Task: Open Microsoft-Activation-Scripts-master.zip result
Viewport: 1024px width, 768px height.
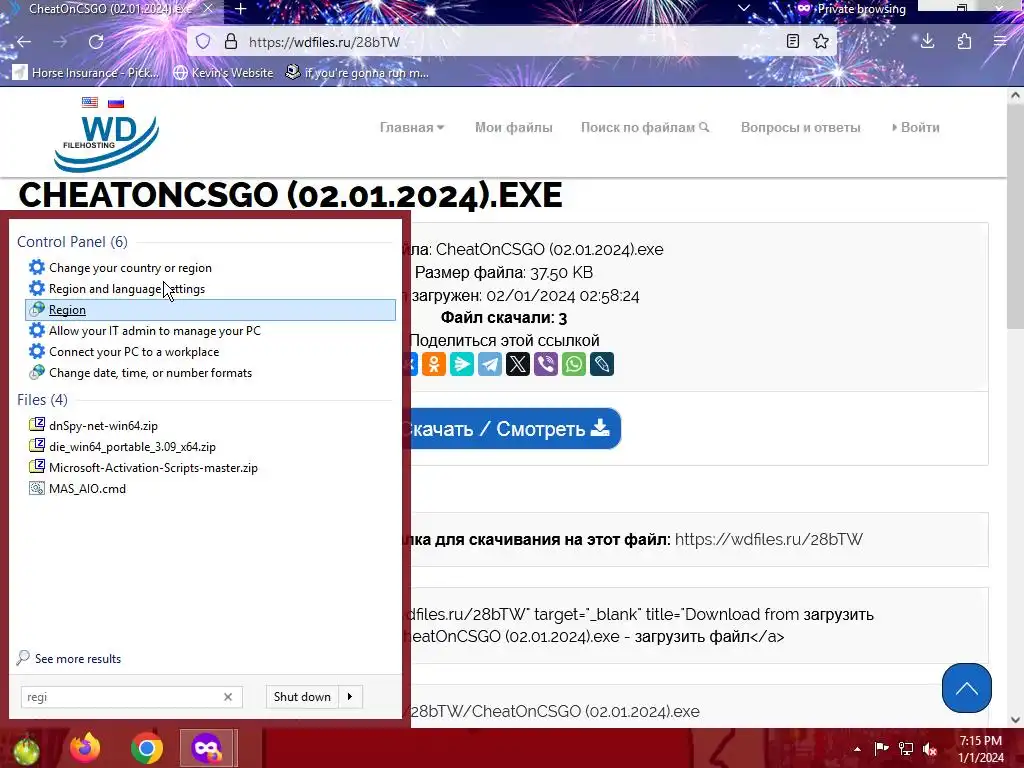Action: coord(210,468)
